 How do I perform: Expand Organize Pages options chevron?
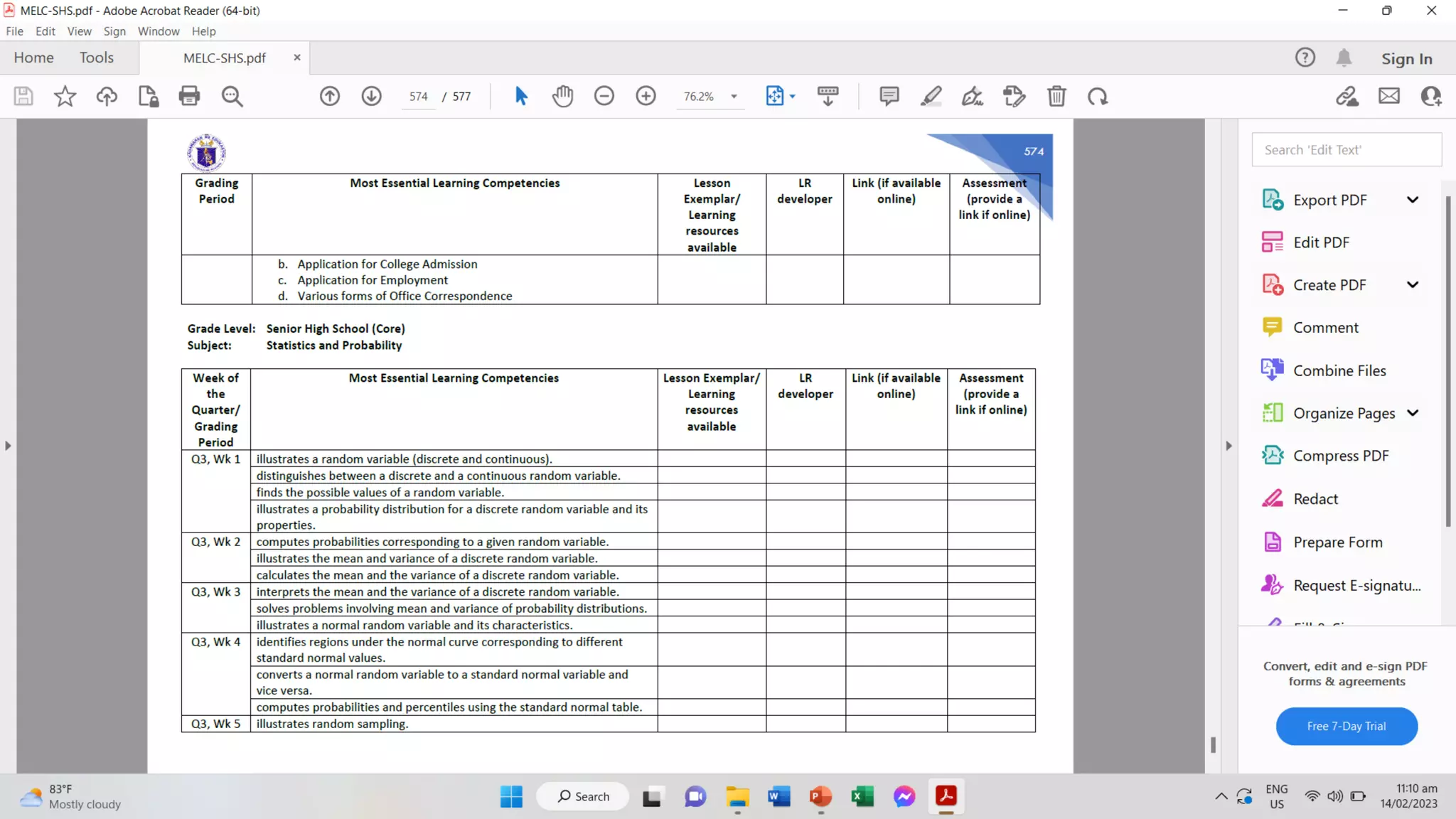[x=1413, y=413]
